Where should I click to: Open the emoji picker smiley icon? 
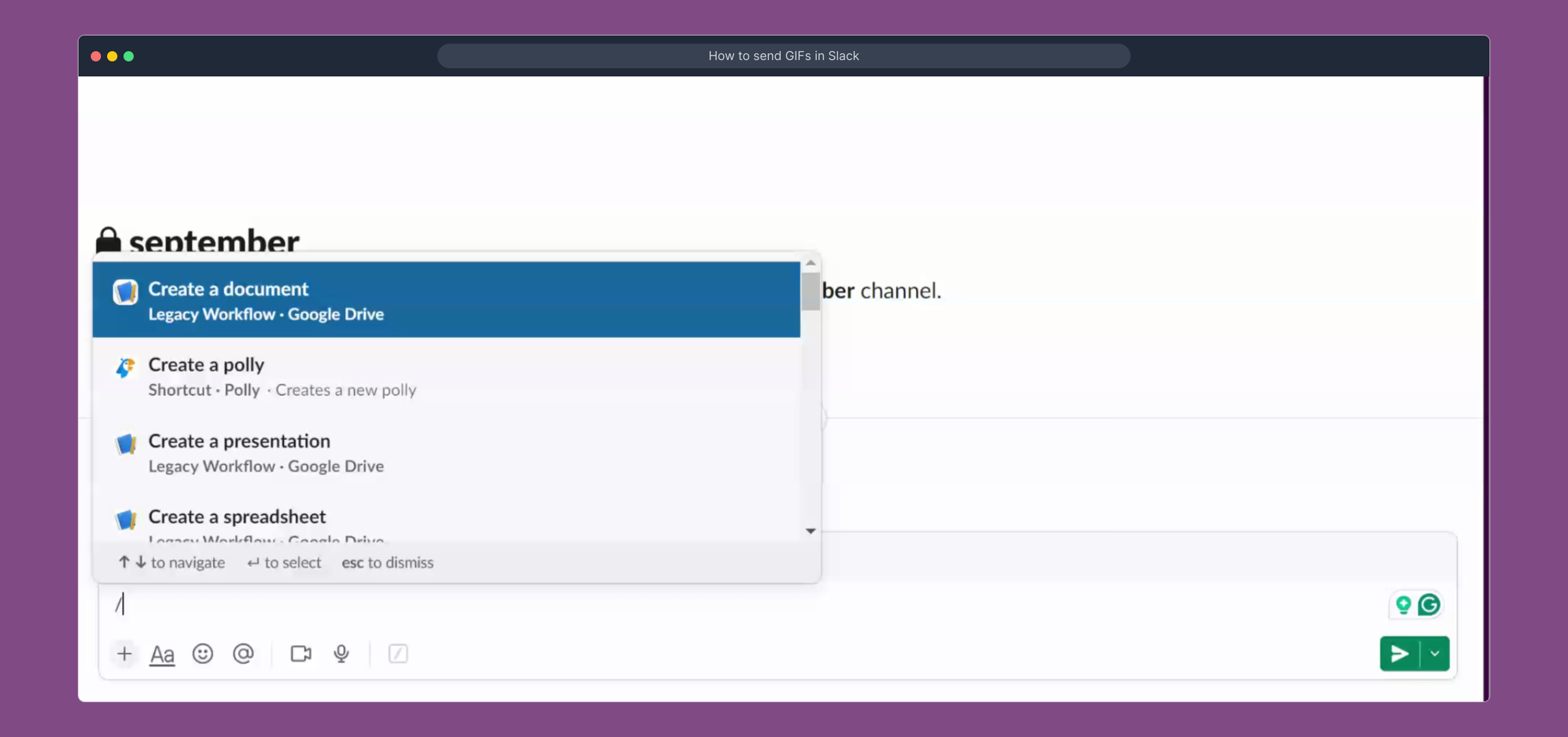point(203,654)
